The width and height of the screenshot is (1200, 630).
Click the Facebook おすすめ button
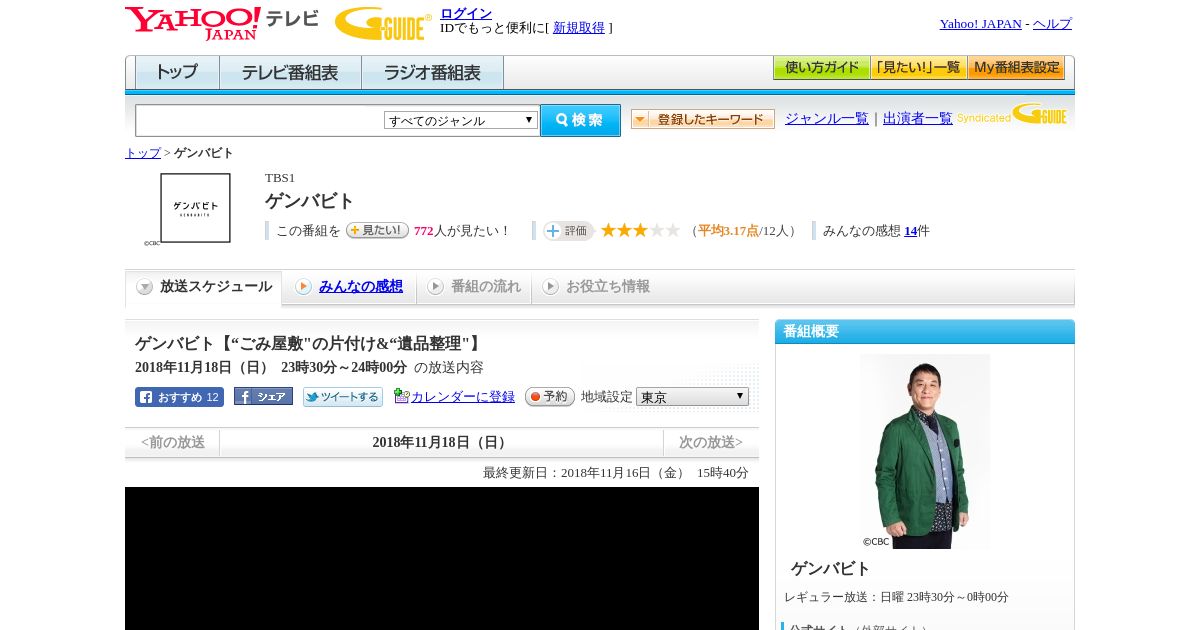click(179, 397)
